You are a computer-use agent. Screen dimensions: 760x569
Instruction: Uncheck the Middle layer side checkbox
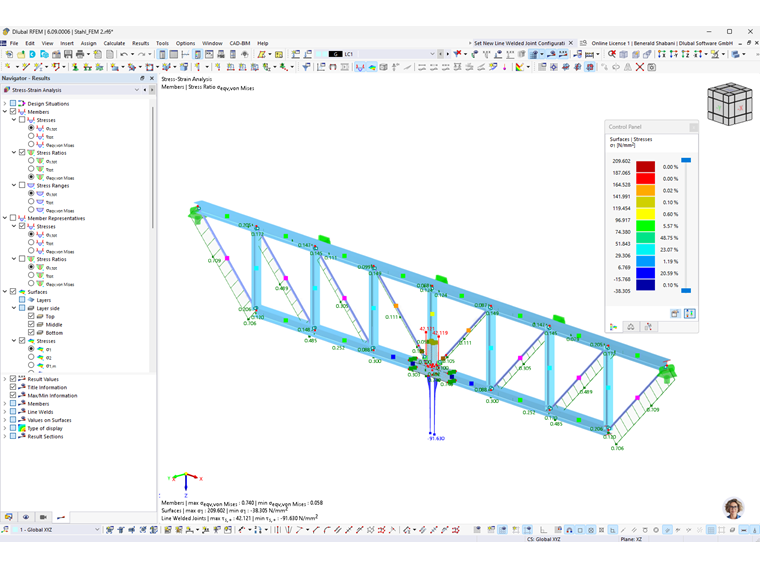point(31,325)
